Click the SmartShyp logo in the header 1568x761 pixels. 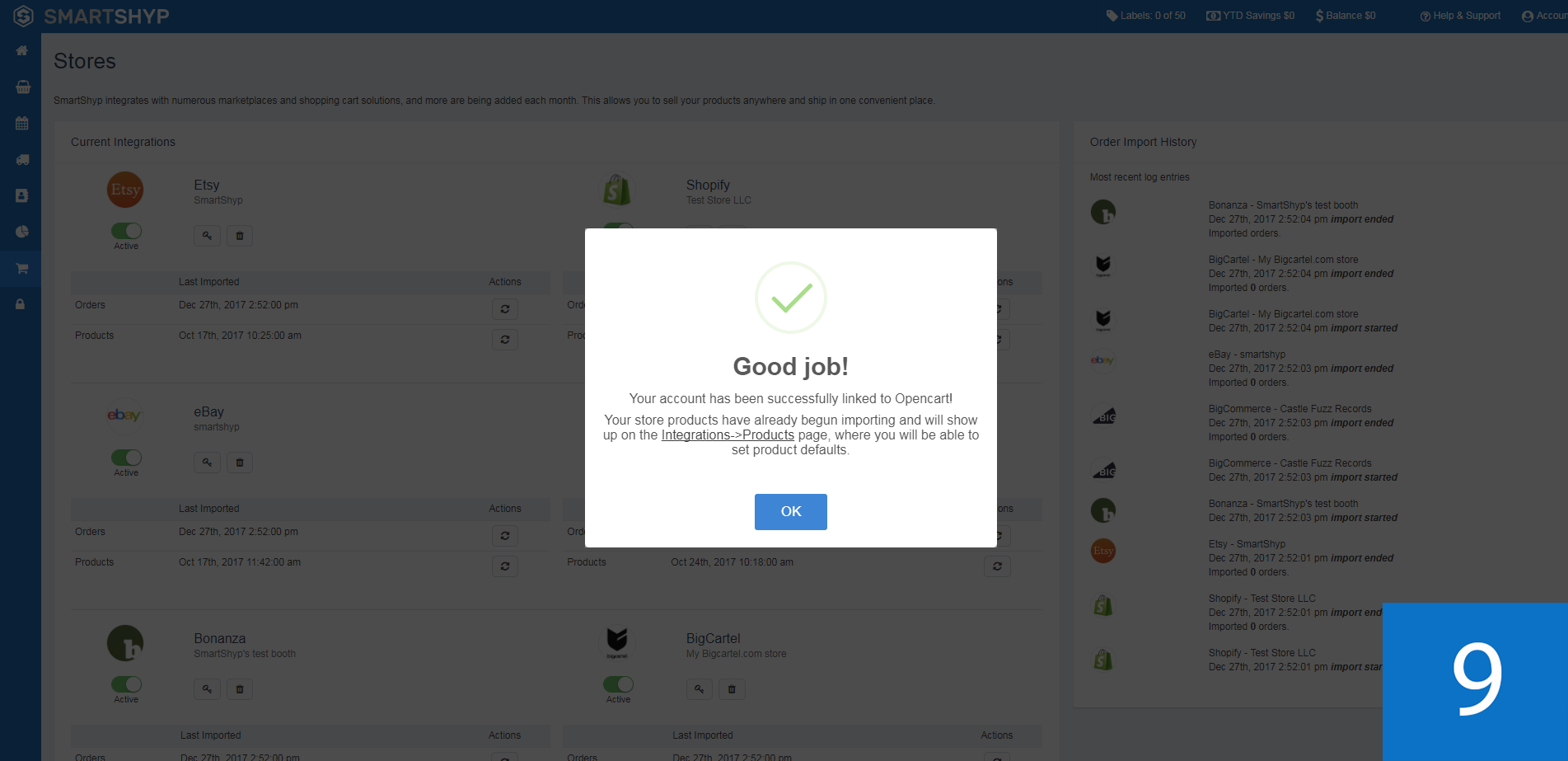pos(91,16)
